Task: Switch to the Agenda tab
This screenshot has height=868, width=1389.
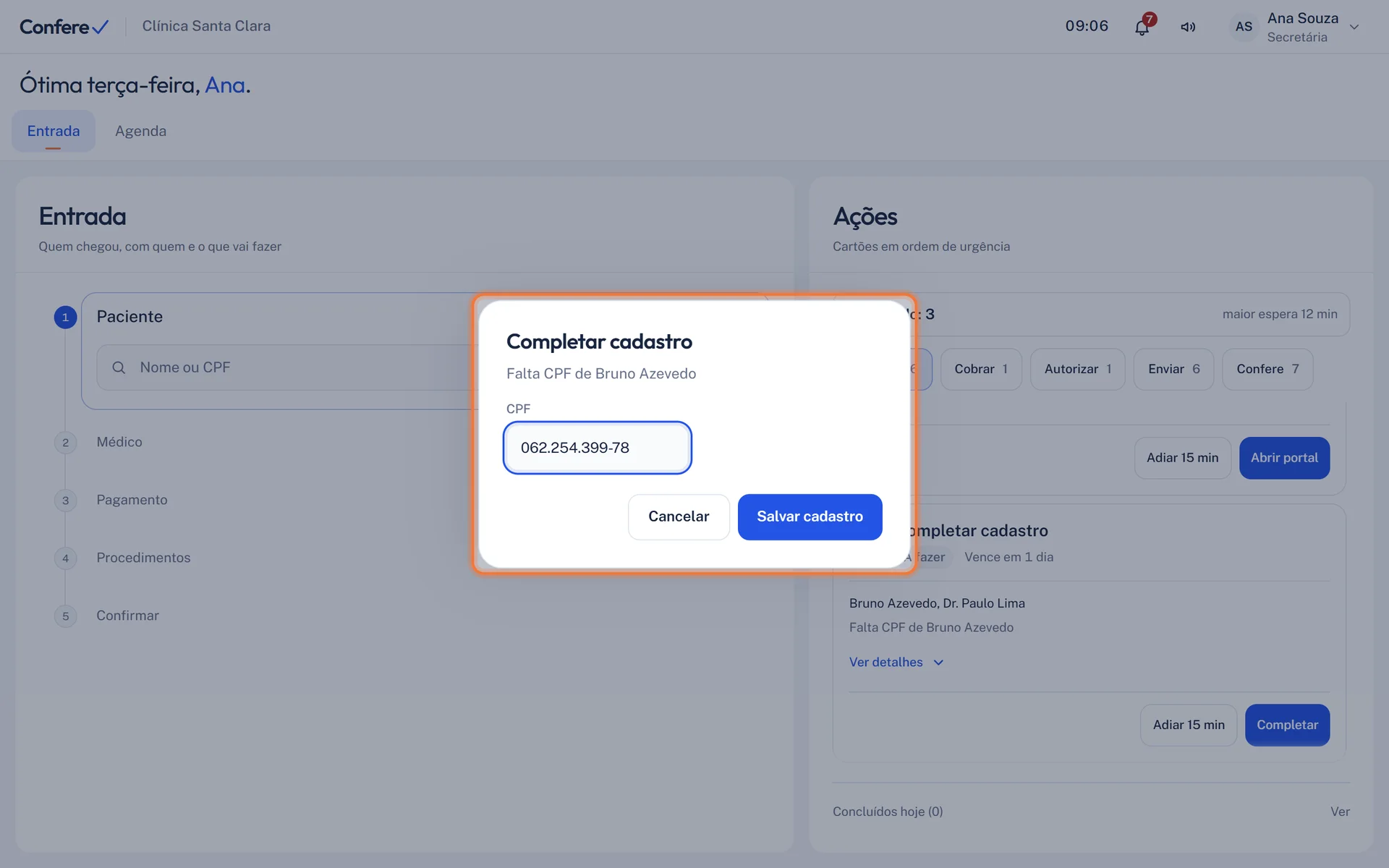Action: pyautogui.click(x=140, y=131)
